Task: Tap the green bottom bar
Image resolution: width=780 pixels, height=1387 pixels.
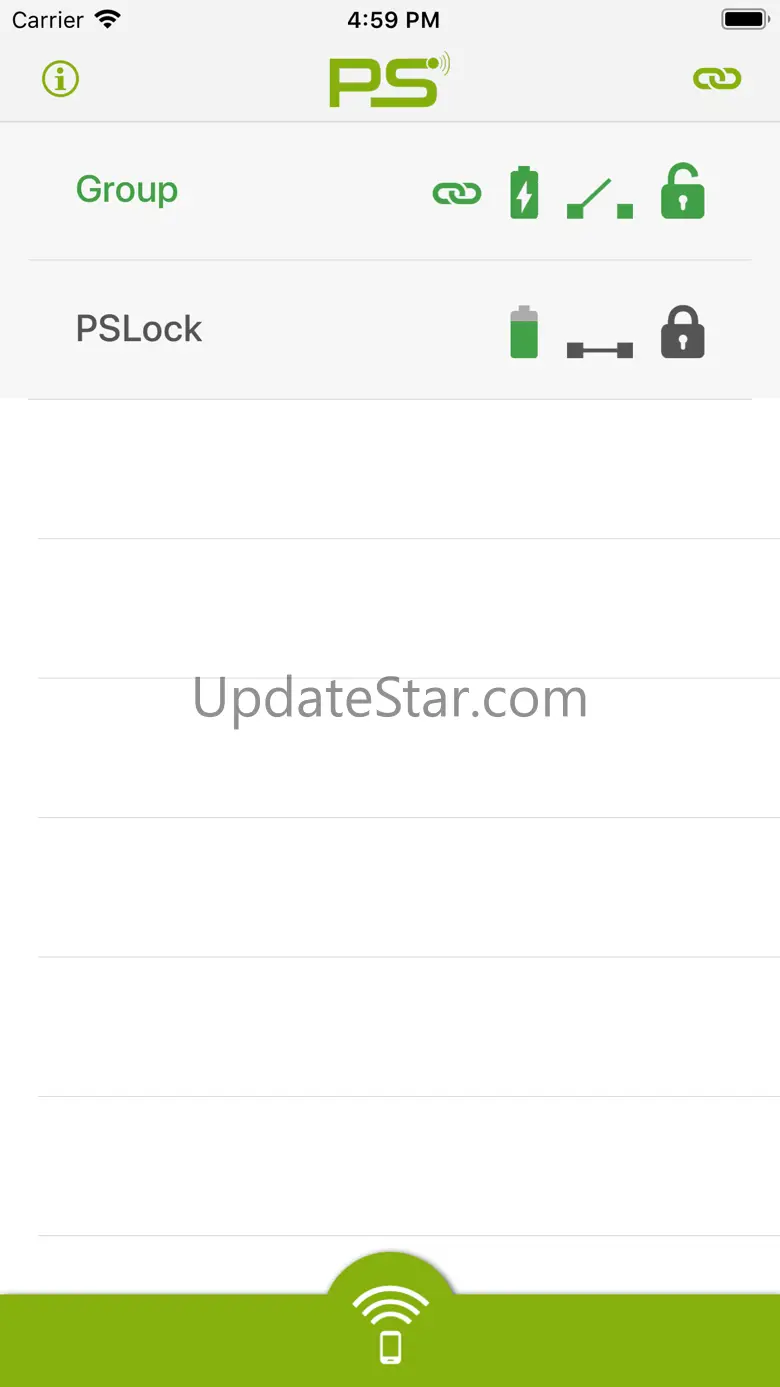Action: click(x=390, y=1341)
